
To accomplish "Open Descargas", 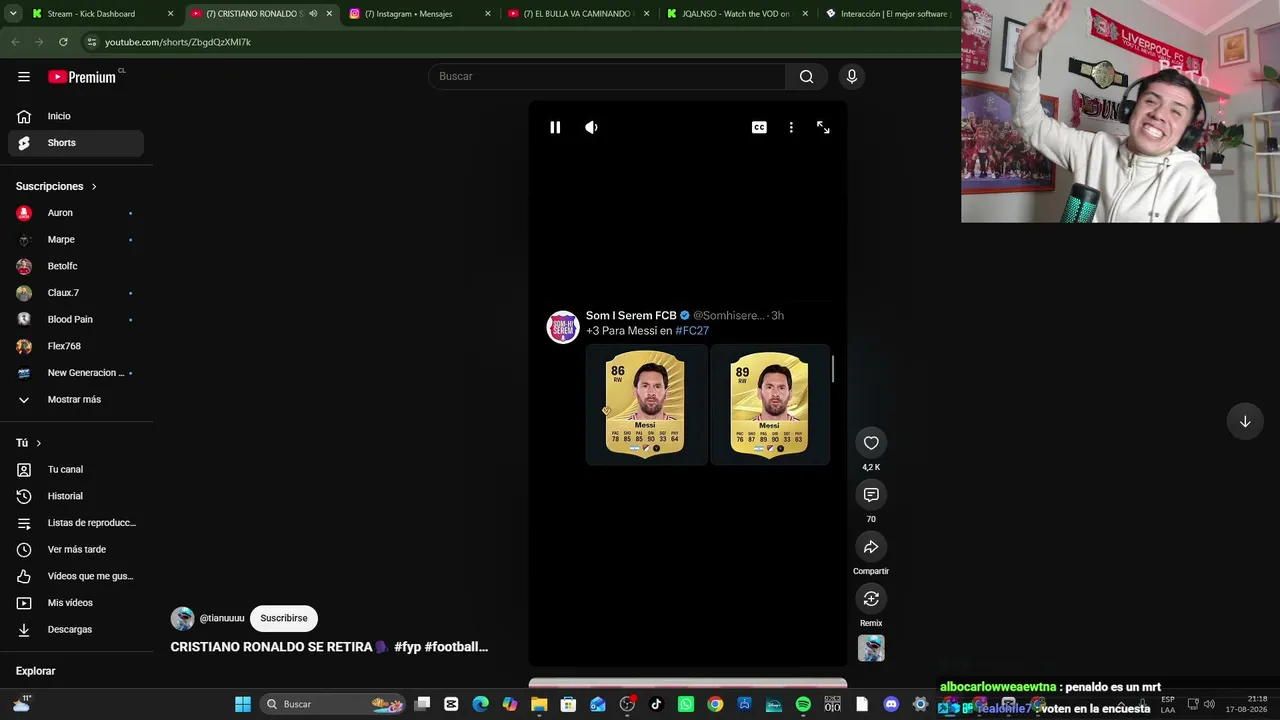I will [x=76, y=630].
